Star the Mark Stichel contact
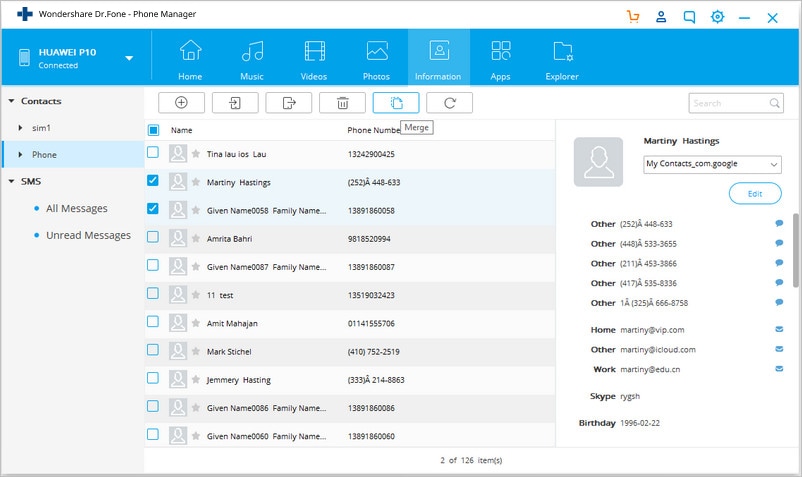 point(195,351)
